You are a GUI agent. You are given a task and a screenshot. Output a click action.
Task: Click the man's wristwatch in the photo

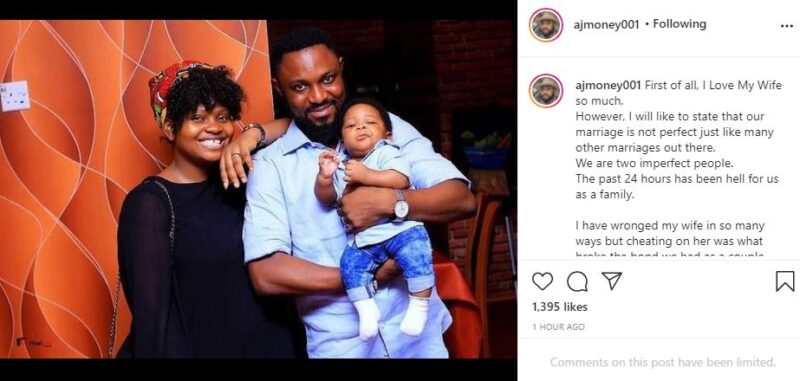401,207
